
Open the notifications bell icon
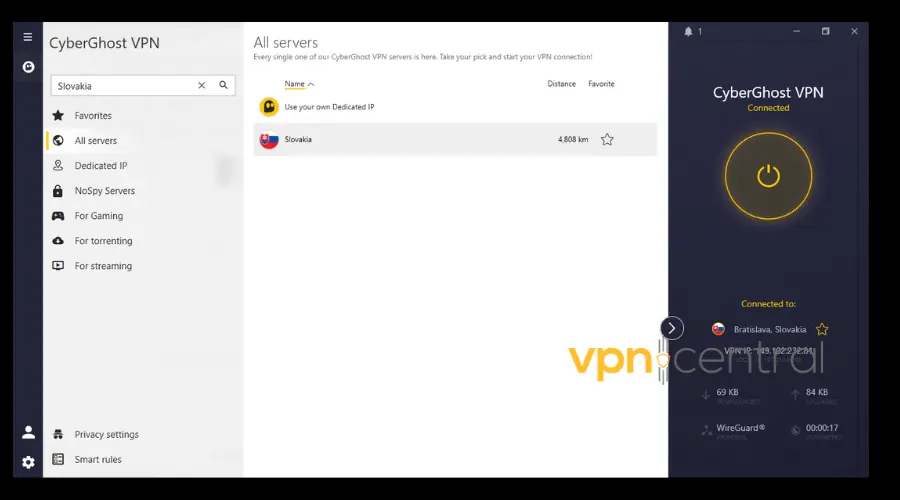(x=688, y=32)
